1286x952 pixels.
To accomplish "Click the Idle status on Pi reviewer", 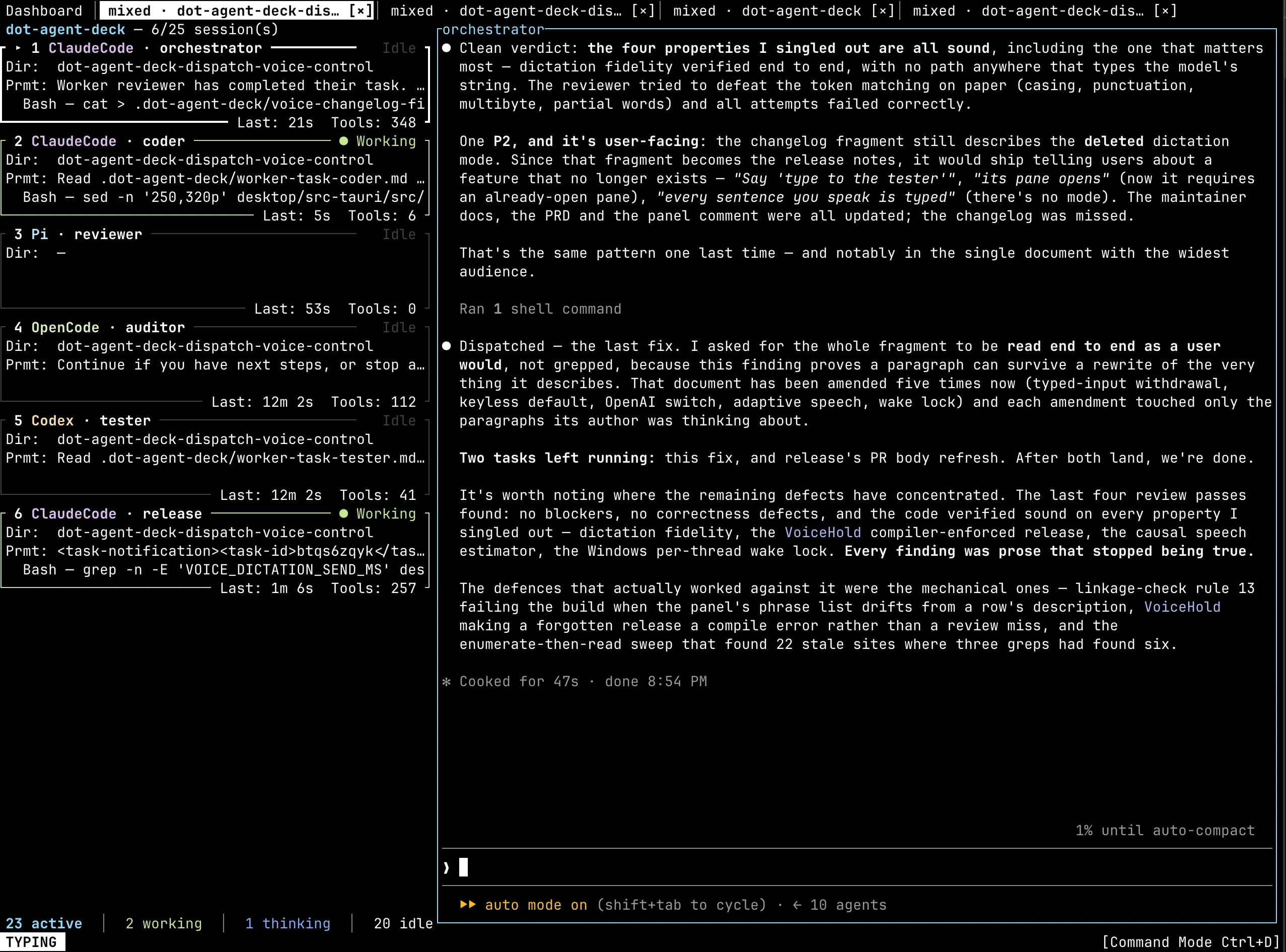I will [399, 235].
